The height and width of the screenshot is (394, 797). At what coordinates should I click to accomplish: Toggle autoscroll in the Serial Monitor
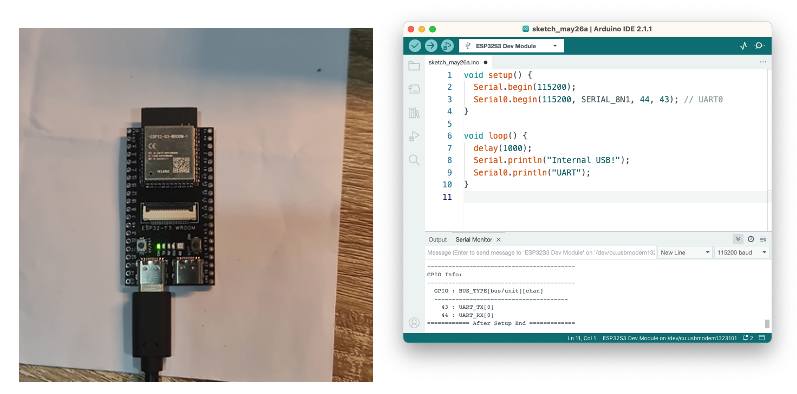738,239
